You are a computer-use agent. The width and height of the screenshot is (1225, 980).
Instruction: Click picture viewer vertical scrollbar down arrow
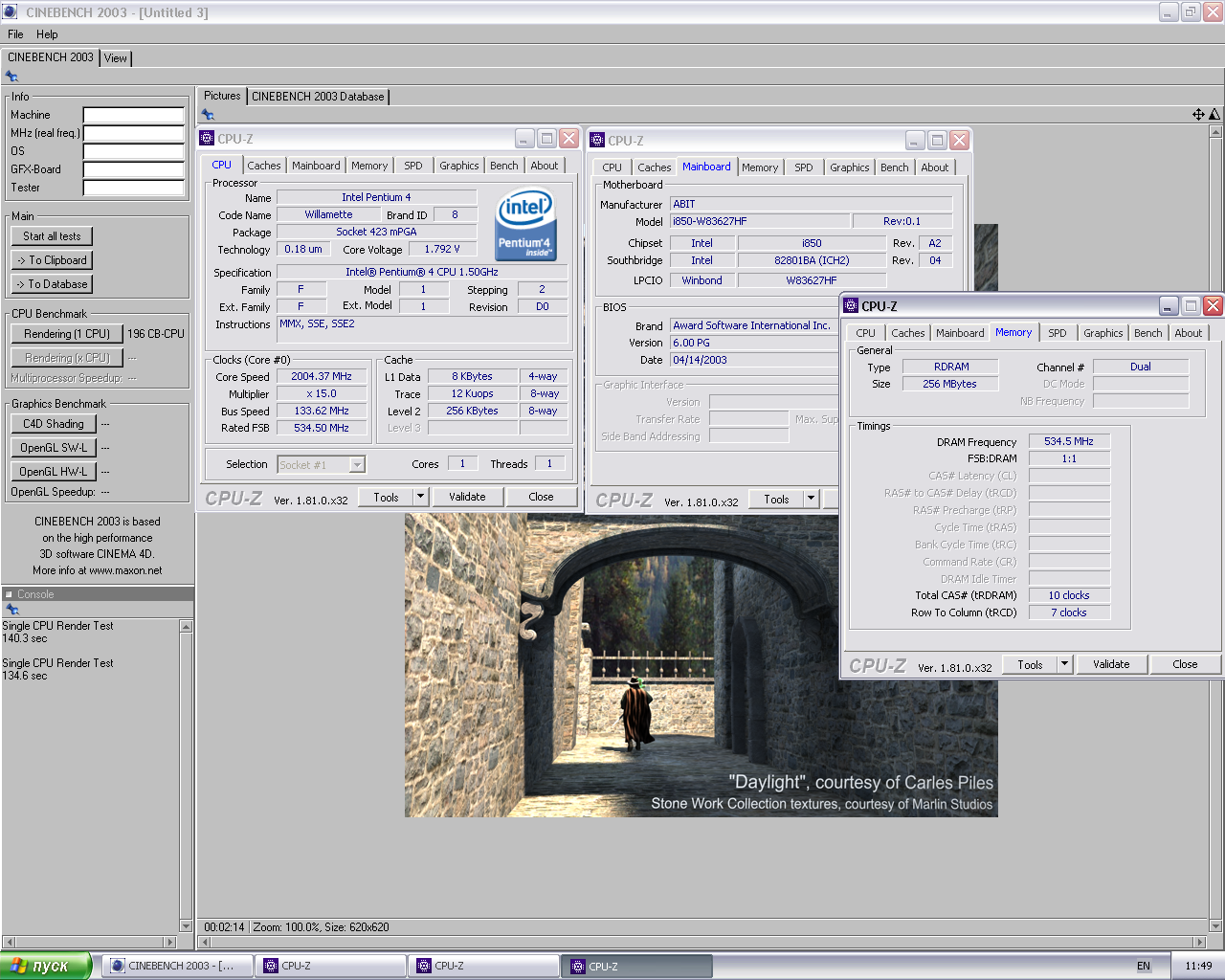coord(1216,926)
